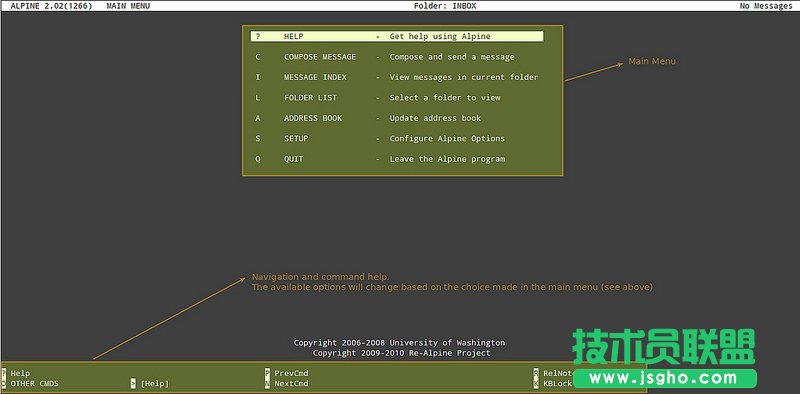The height and width of the screenshot is (394, 800).
Task: Open MESSAGE INDEX menu entry
Action: coord(315,77)
